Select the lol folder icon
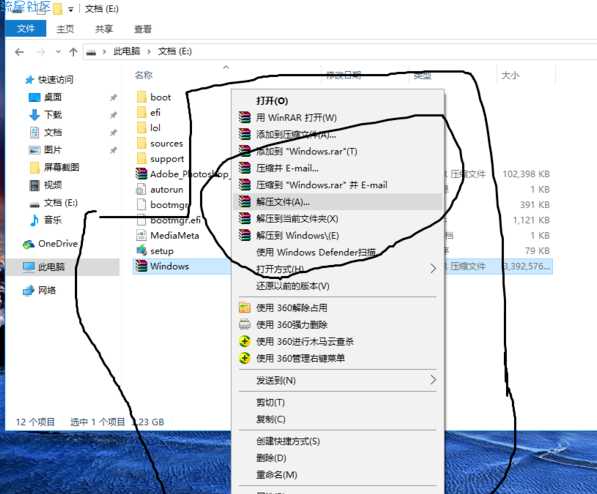Viewport: 597px width, 494px height. pyautogui.click(x=141, y=128)
